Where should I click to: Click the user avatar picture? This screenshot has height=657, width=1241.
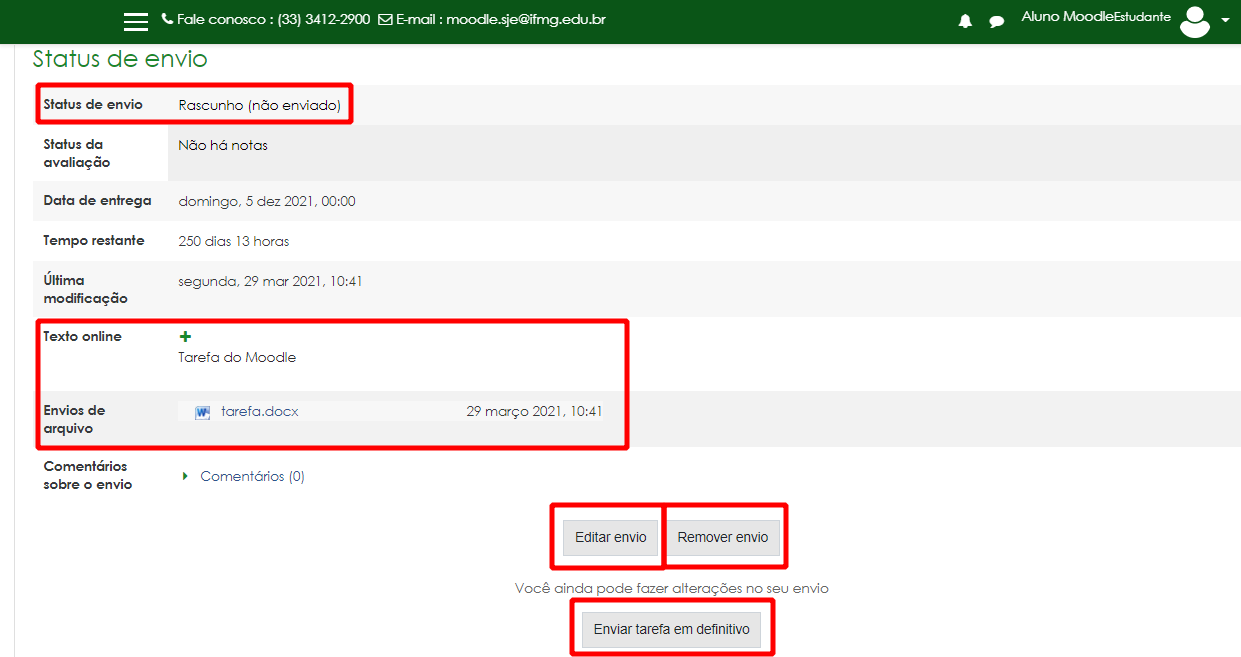1195,21
